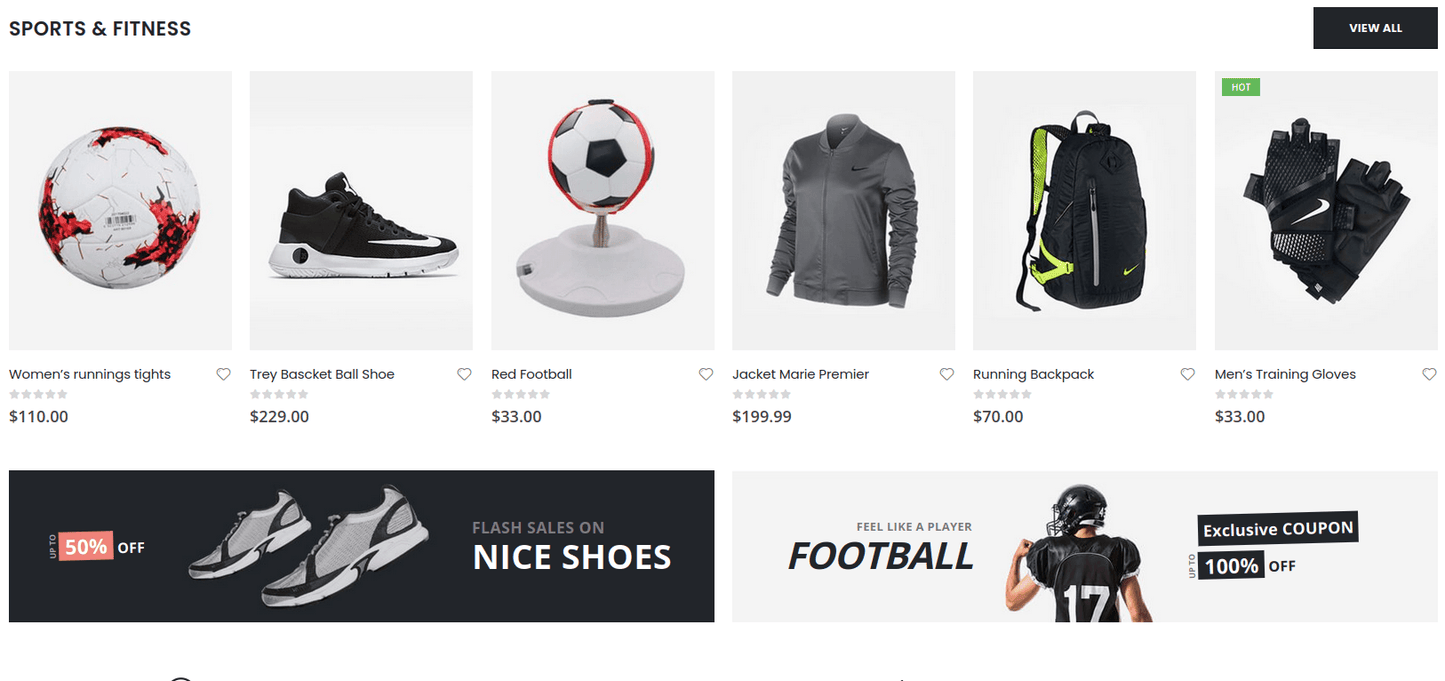Viewport: 1445px width, 681px height.
Task: Click the HOT badge on gloves
Action: pos(1241,87)
